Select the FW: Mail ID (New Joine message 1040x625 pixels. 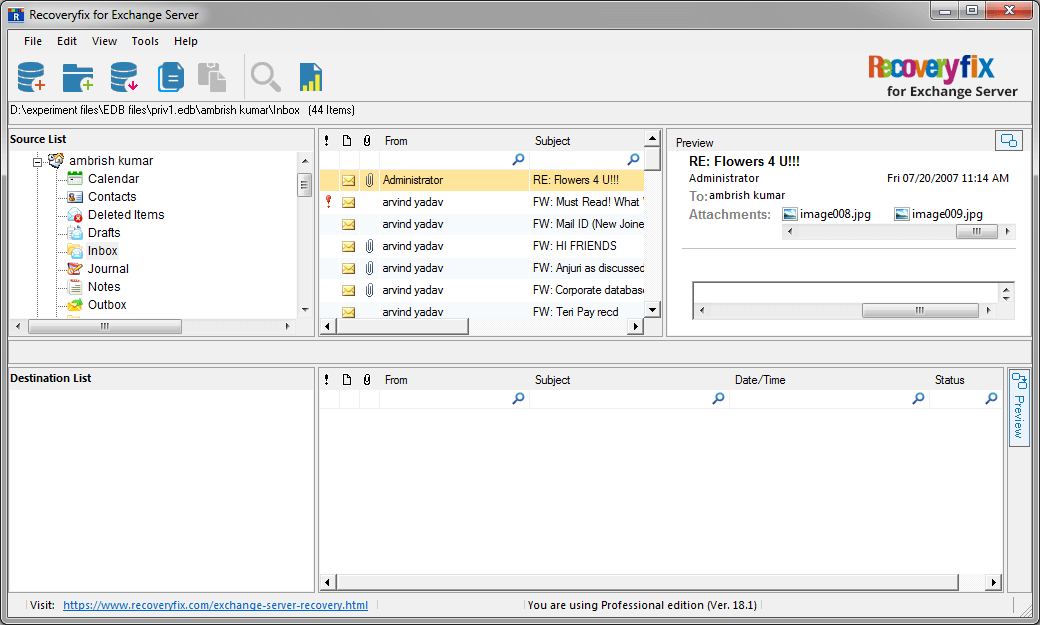482,224
